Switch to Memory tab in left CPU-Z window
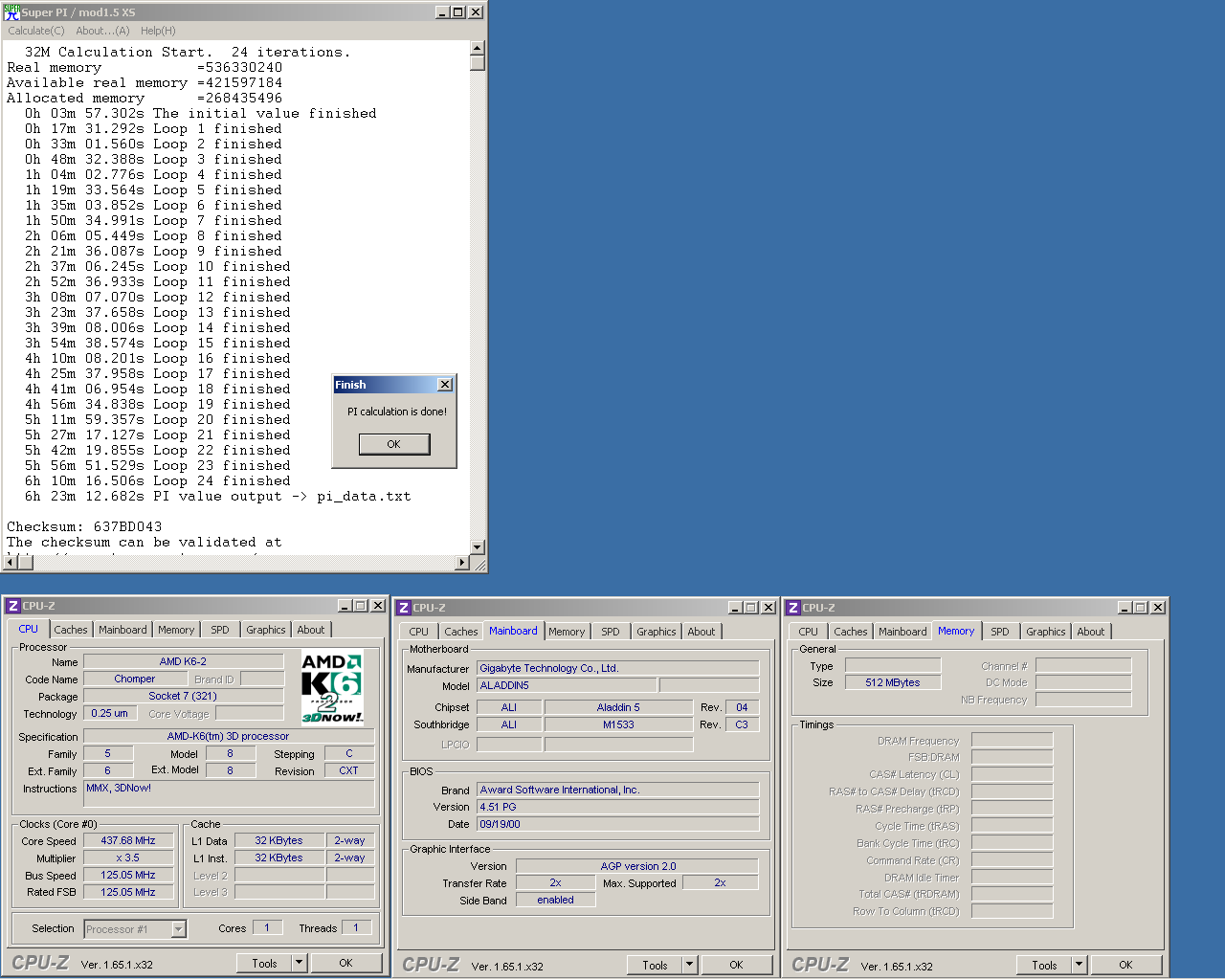 pos(176,630)
